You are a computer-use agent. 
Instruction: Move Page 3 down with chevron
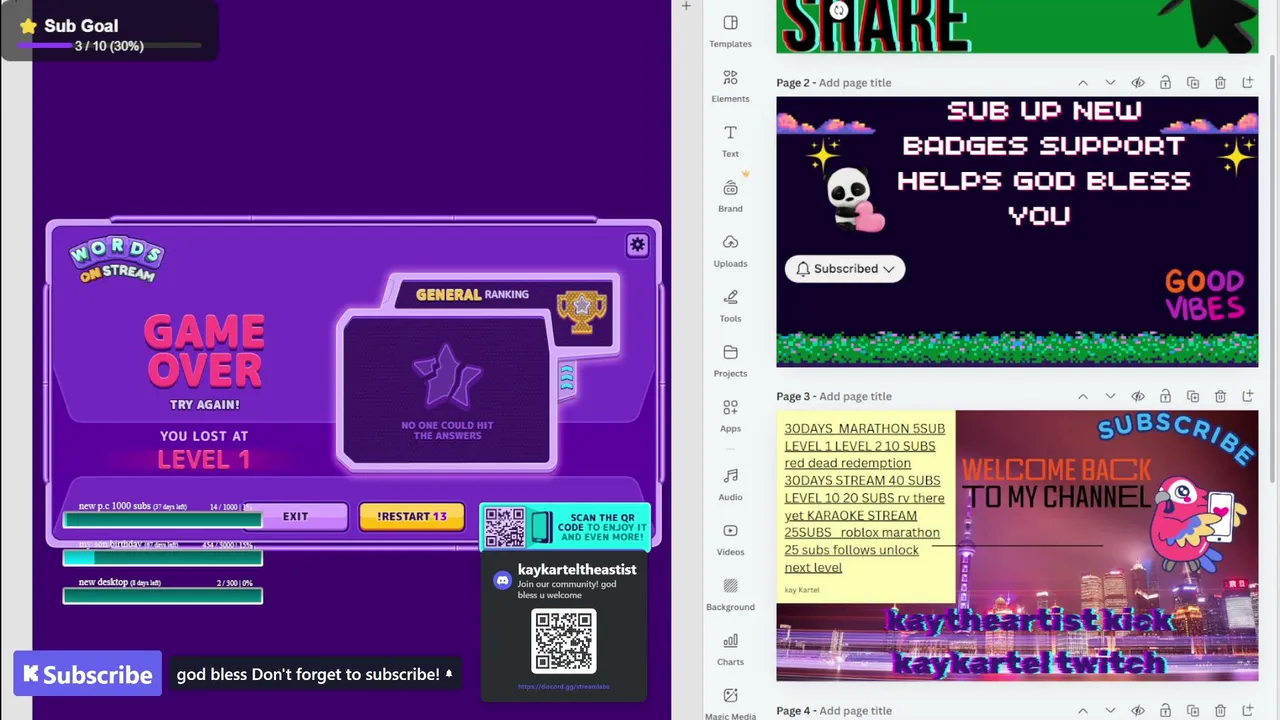click(x=1110, y=397)
